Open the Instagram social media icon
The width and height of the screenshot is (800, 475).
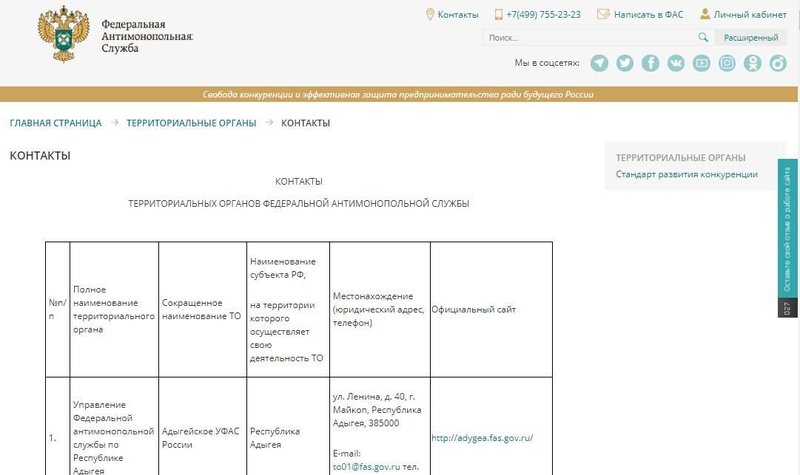727,63
